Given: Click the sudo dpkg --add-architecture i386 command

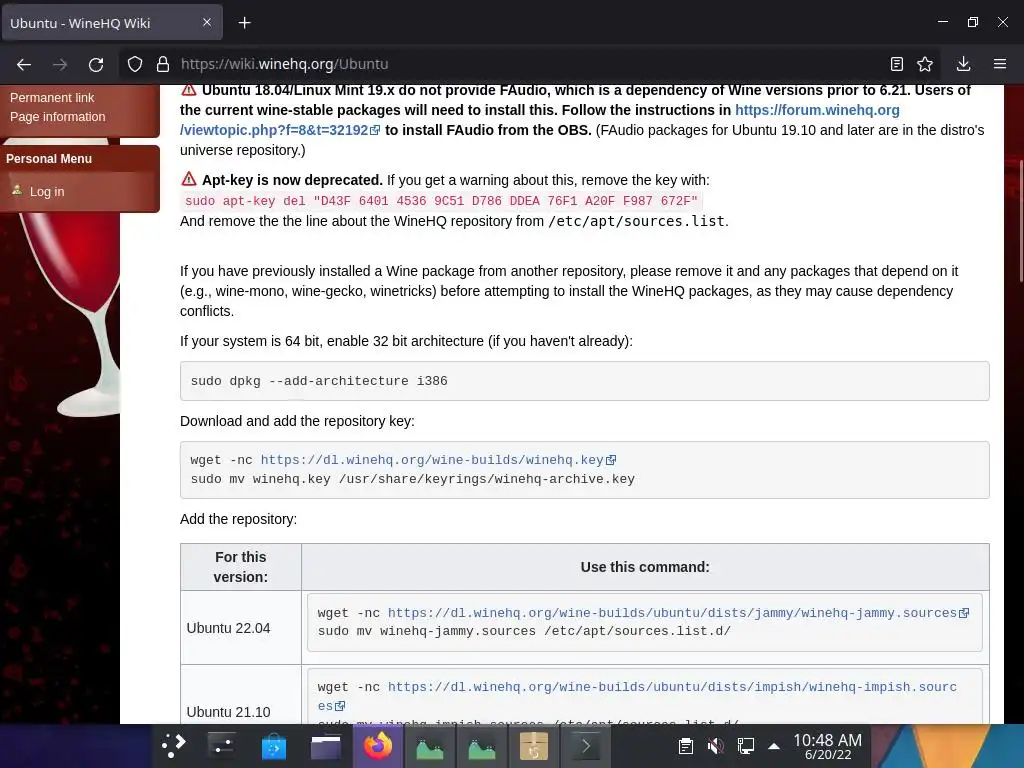Looking at the screenshot, I should pyautogui.click(x=319, y=381).
